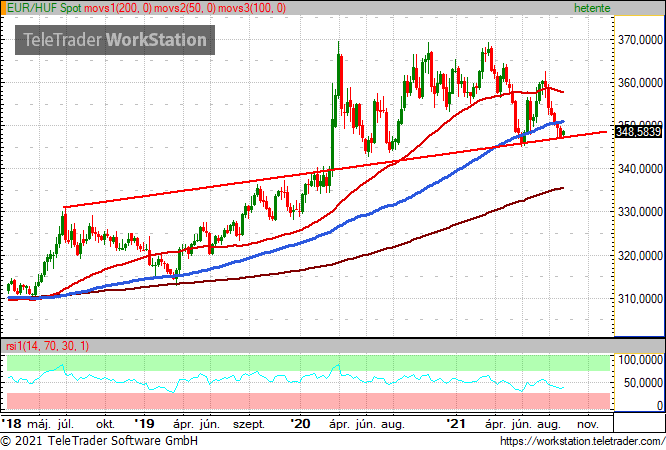Click the current price tag 348,5839
The width and height of the screenshot is (666, 450).
coord(638,132)
